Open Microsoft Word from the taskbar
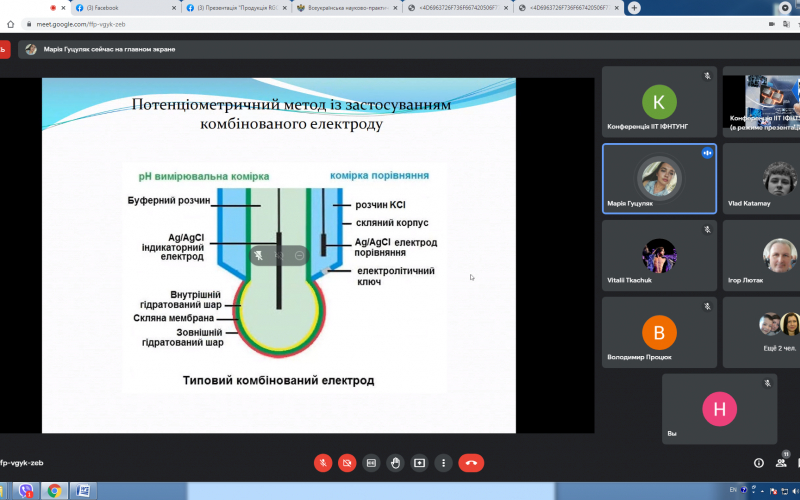Image resolution: width=800 pixels, height=500 pixels. [83, 491]
